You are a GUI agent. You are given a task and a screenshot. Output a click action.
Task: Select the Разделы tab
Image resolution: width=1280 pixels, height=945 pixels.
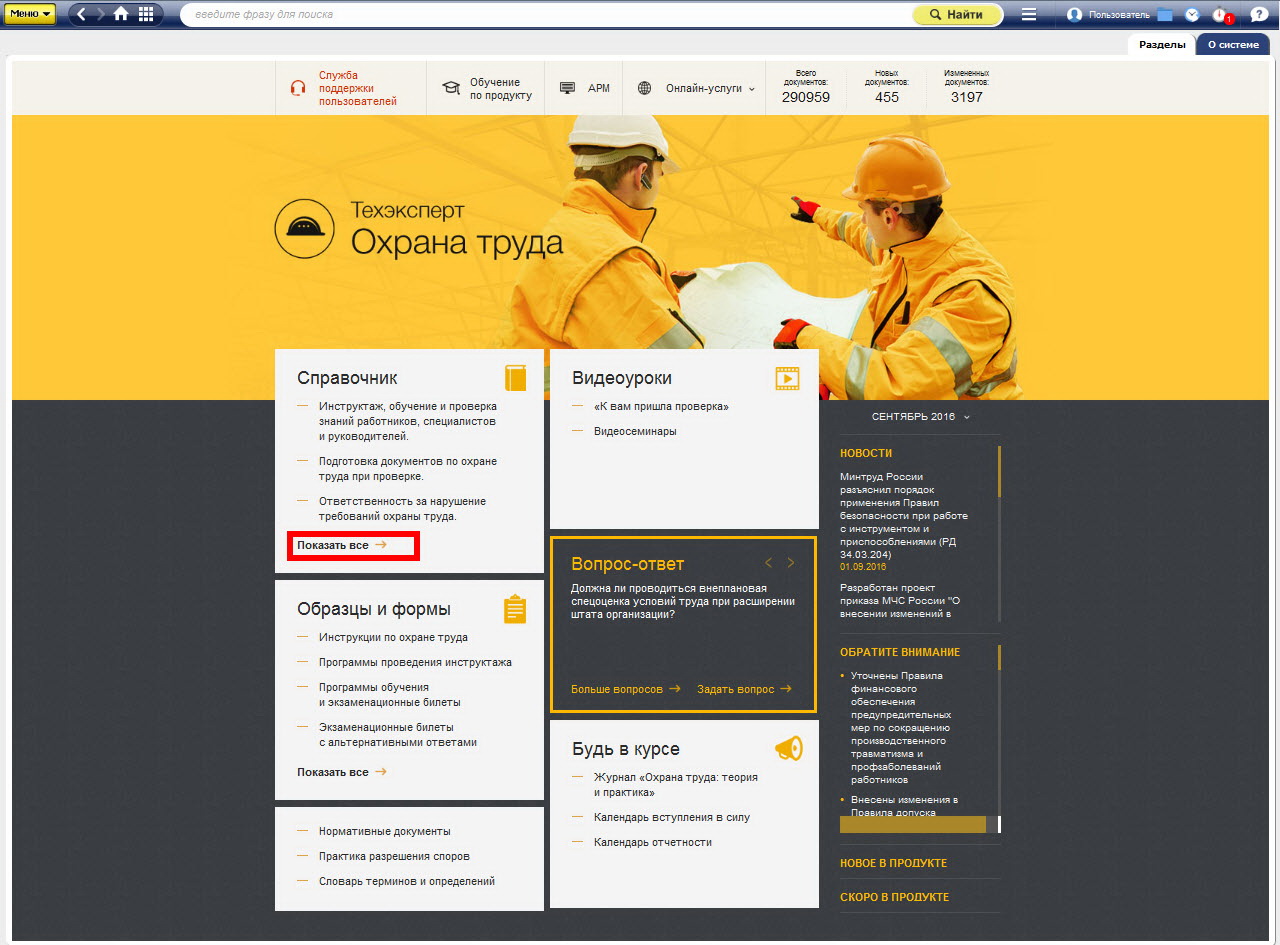point(1162,44)
